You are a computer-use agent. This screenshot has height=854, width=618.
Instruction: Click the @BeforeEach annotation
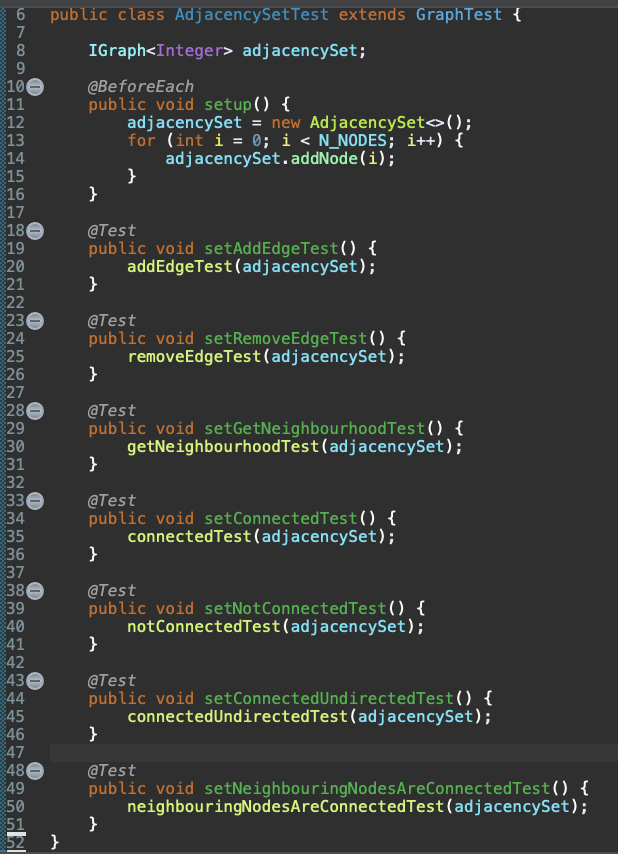pos(141,87)
